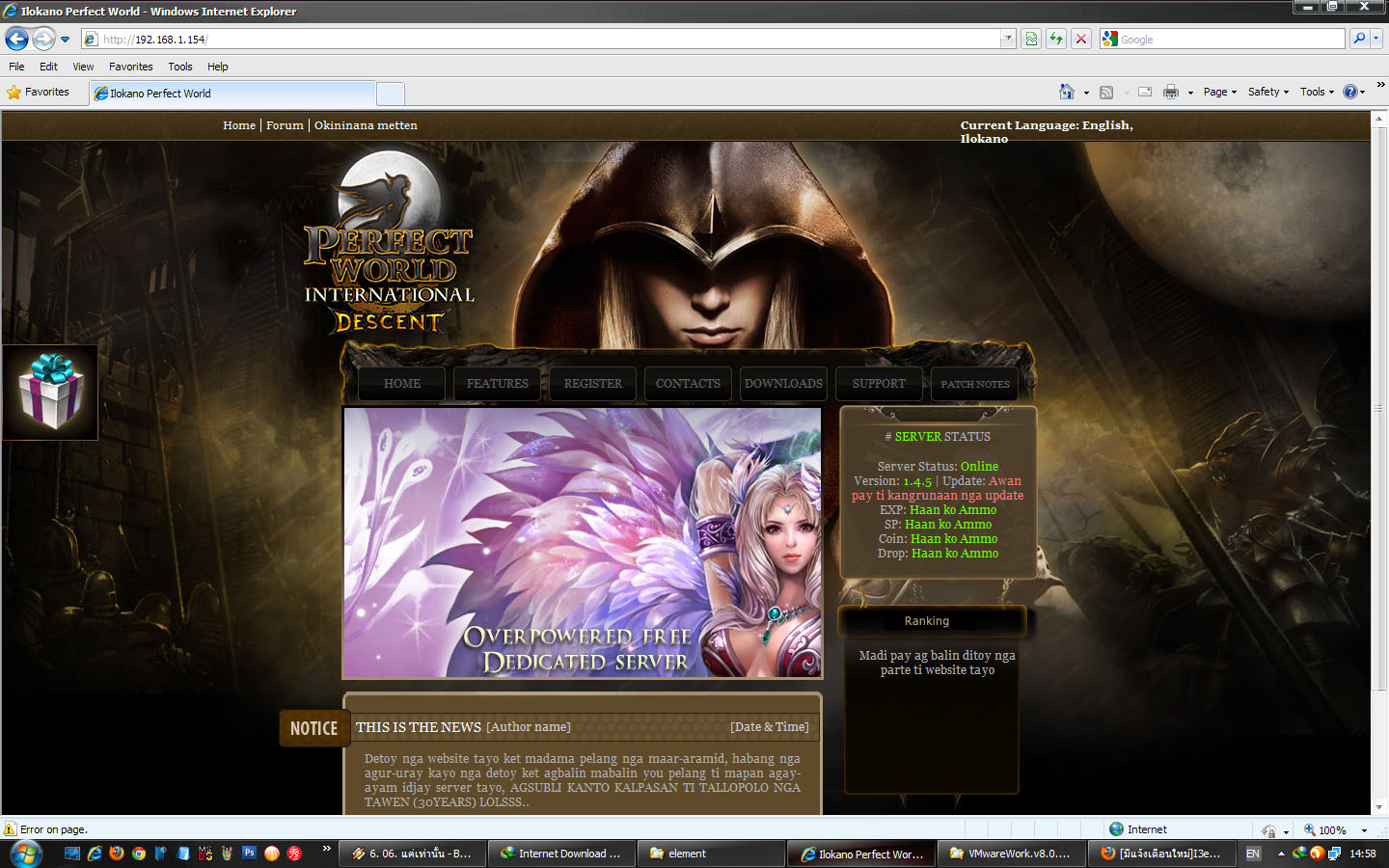This screenshot has width=1389, height=868.
Task: Click the blue Help question mark icon
Action: [1350, 93]
